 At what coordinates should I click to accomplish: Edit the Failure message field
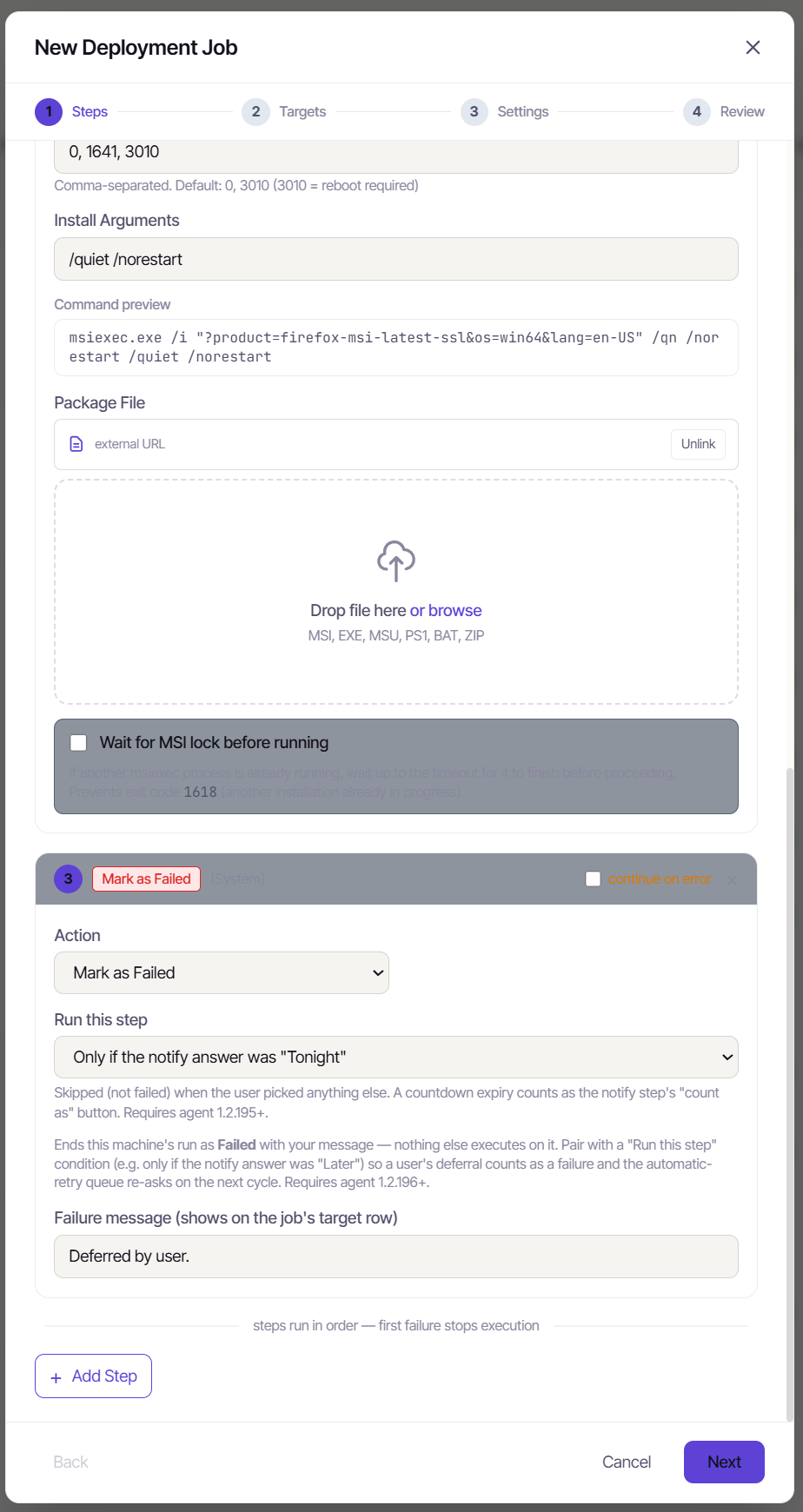click(x=396, y=1257)
